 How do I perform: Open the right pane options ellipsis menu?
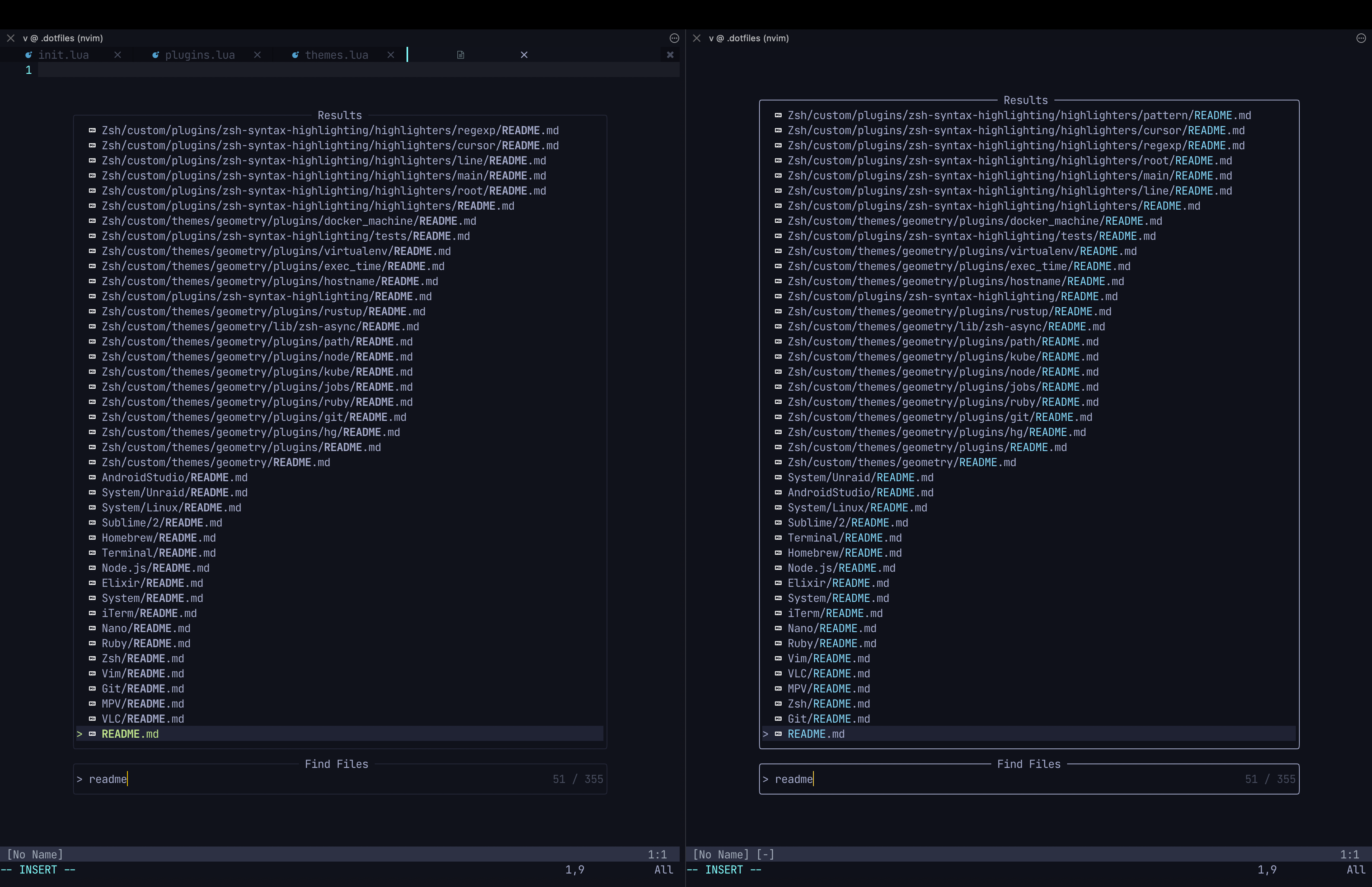[1361, 38]
